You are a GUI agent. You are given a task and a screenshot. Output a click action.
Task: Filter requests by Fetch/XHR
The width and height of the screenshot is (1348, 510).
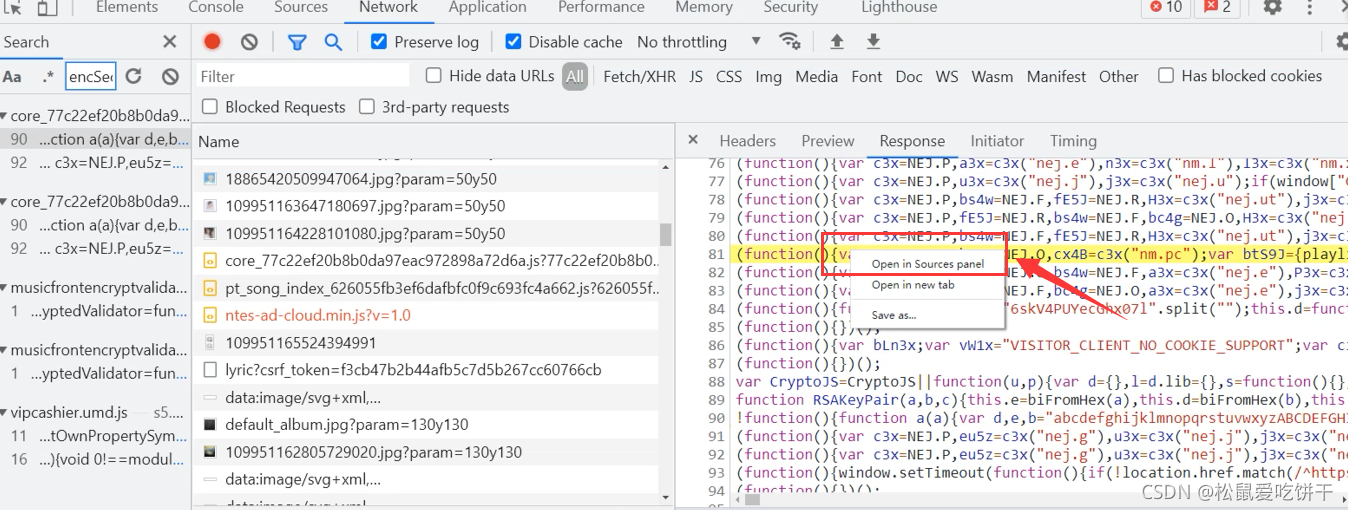tap(640, 76)
